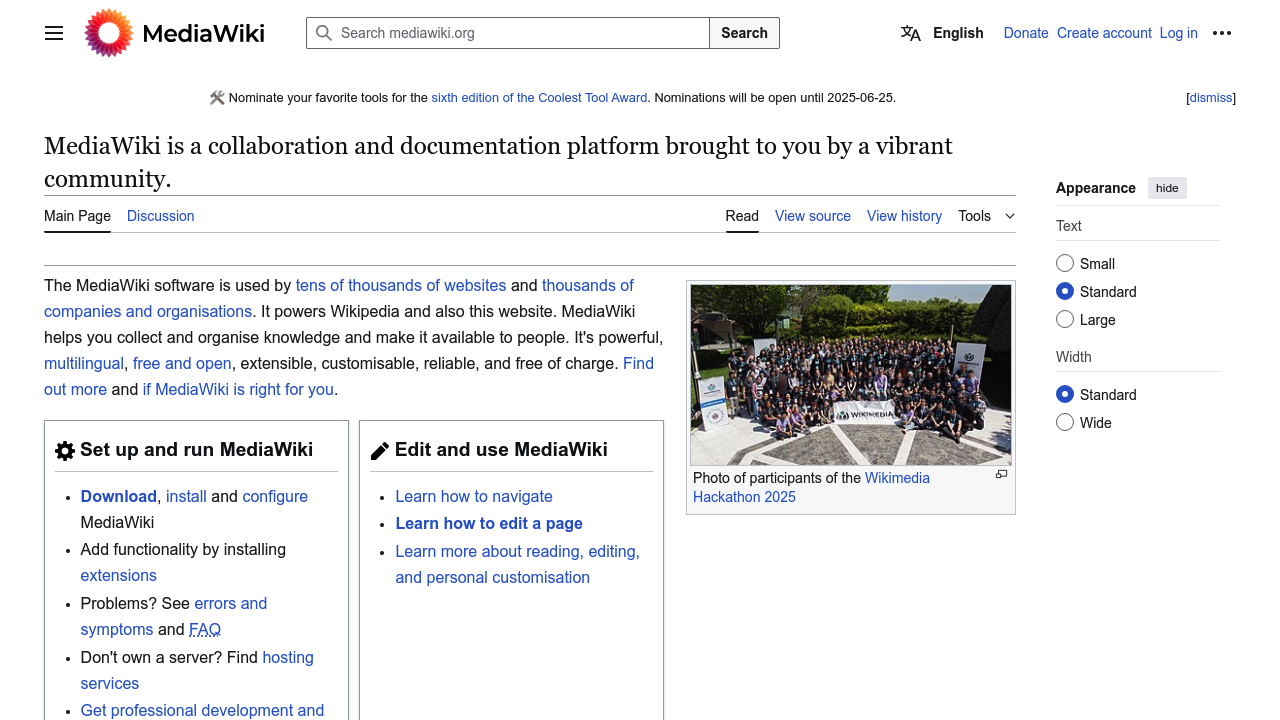1280x720 pixels.
Task: Expand the Tools dropdown menu
Action: coord(986,216)
